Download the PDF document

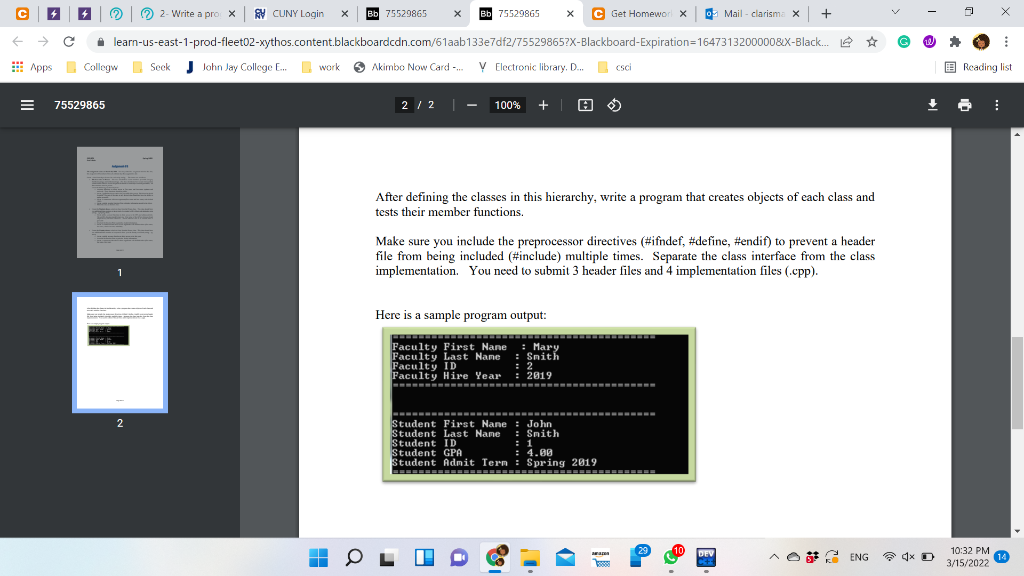point(931,104)
